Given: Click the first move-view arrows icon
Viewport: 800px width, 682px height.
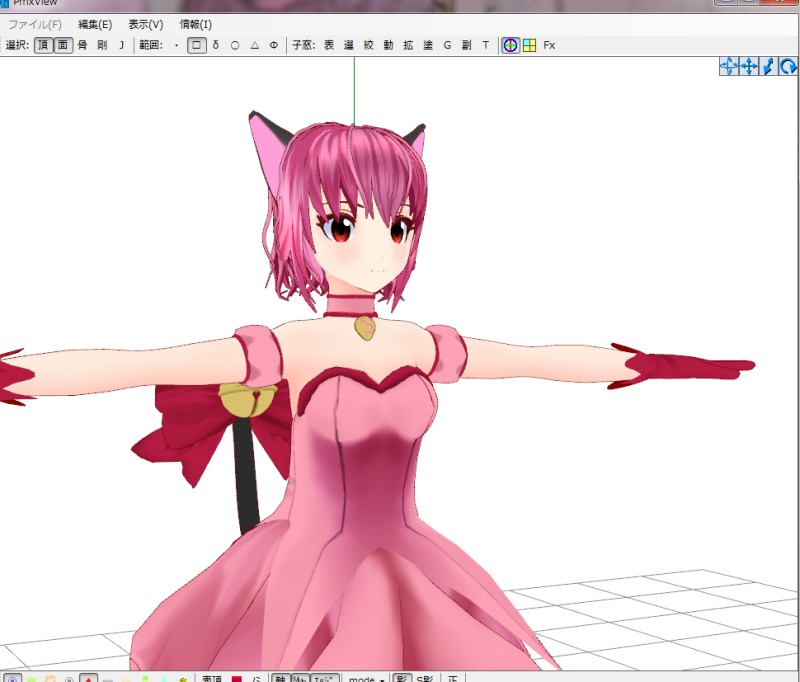Looking at the screenshot, I should click(729, 66).
